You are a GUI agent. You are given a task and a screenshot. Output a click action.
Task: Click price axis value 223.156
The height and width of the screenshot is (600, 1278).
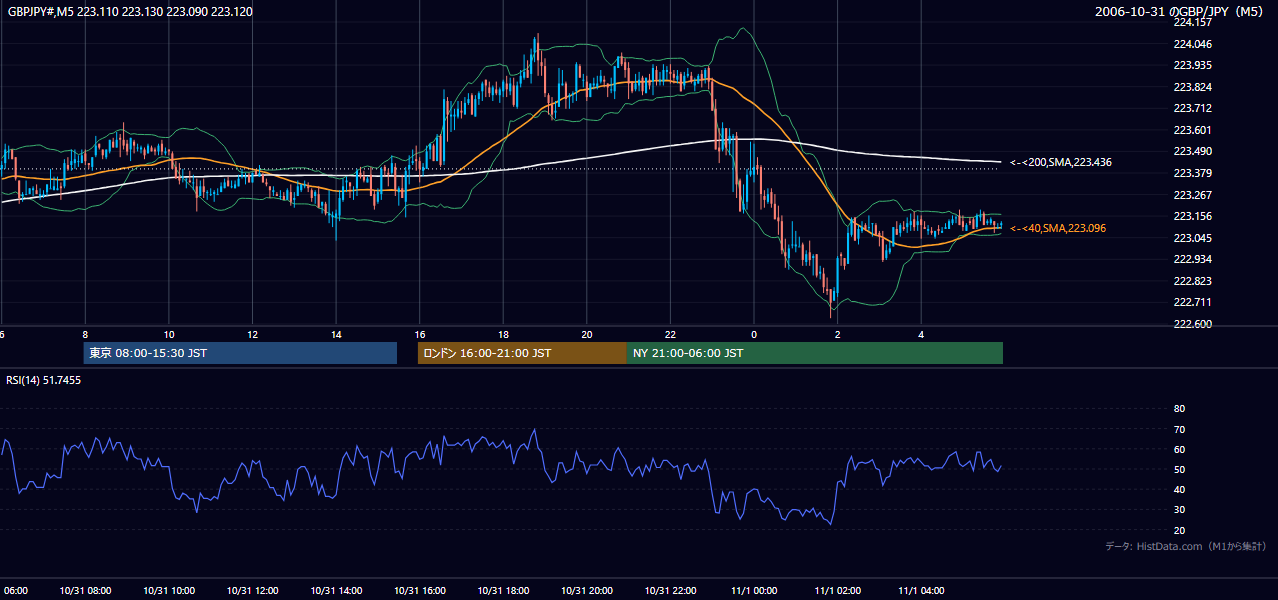point(1192,216)
